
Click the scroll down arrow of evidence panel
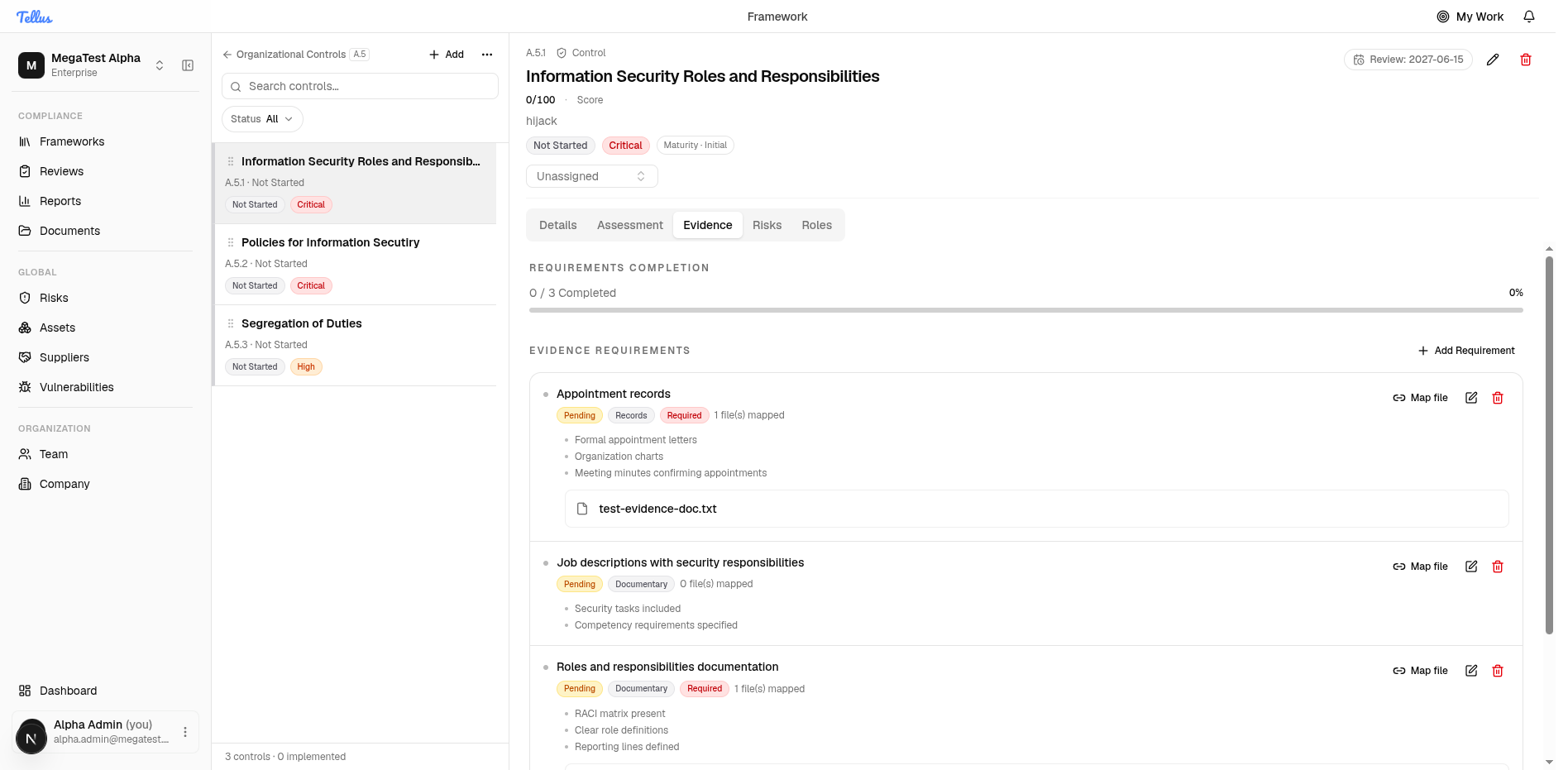[x=1549, y=762]
